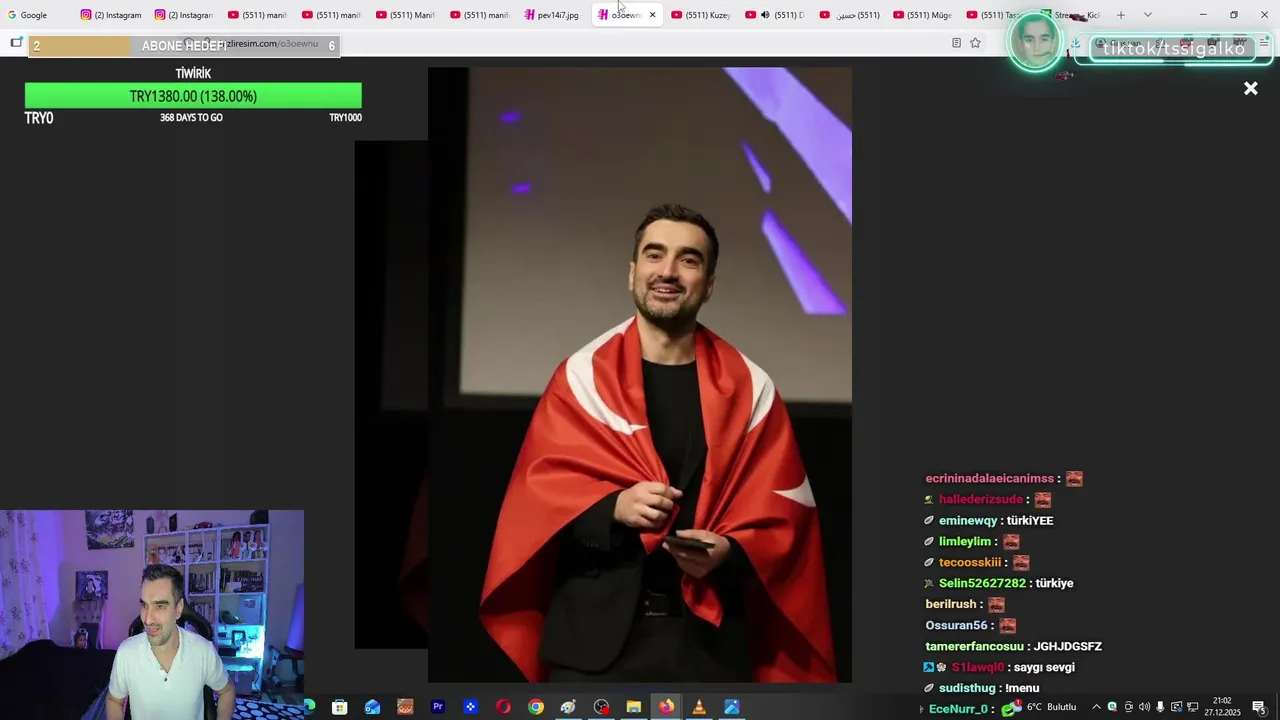Open the pev14i7.jpg tab

[x=552, y=15]
